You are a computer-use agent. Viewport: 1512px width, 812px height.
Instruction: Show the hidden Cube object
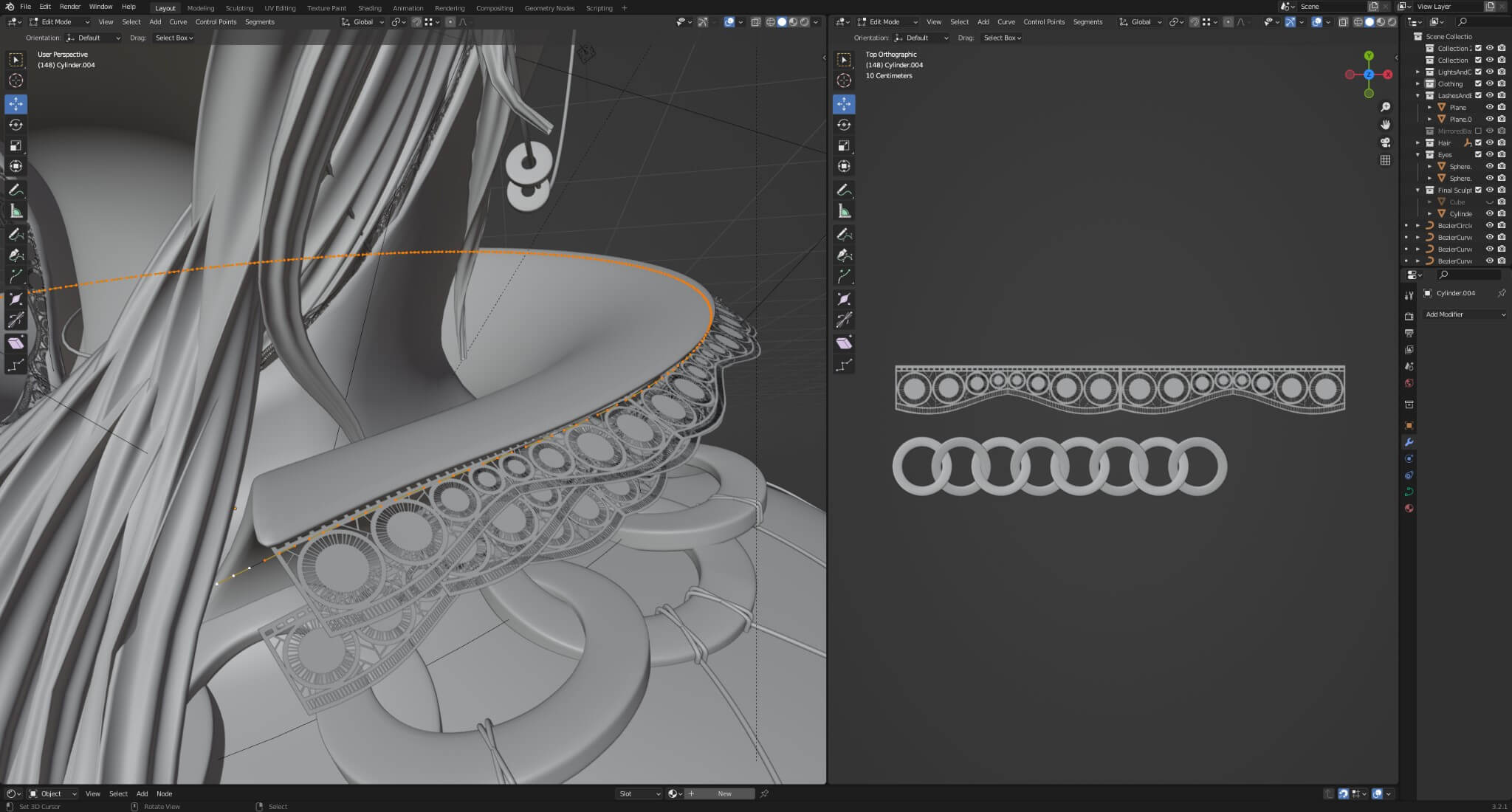coord(1490,202)
